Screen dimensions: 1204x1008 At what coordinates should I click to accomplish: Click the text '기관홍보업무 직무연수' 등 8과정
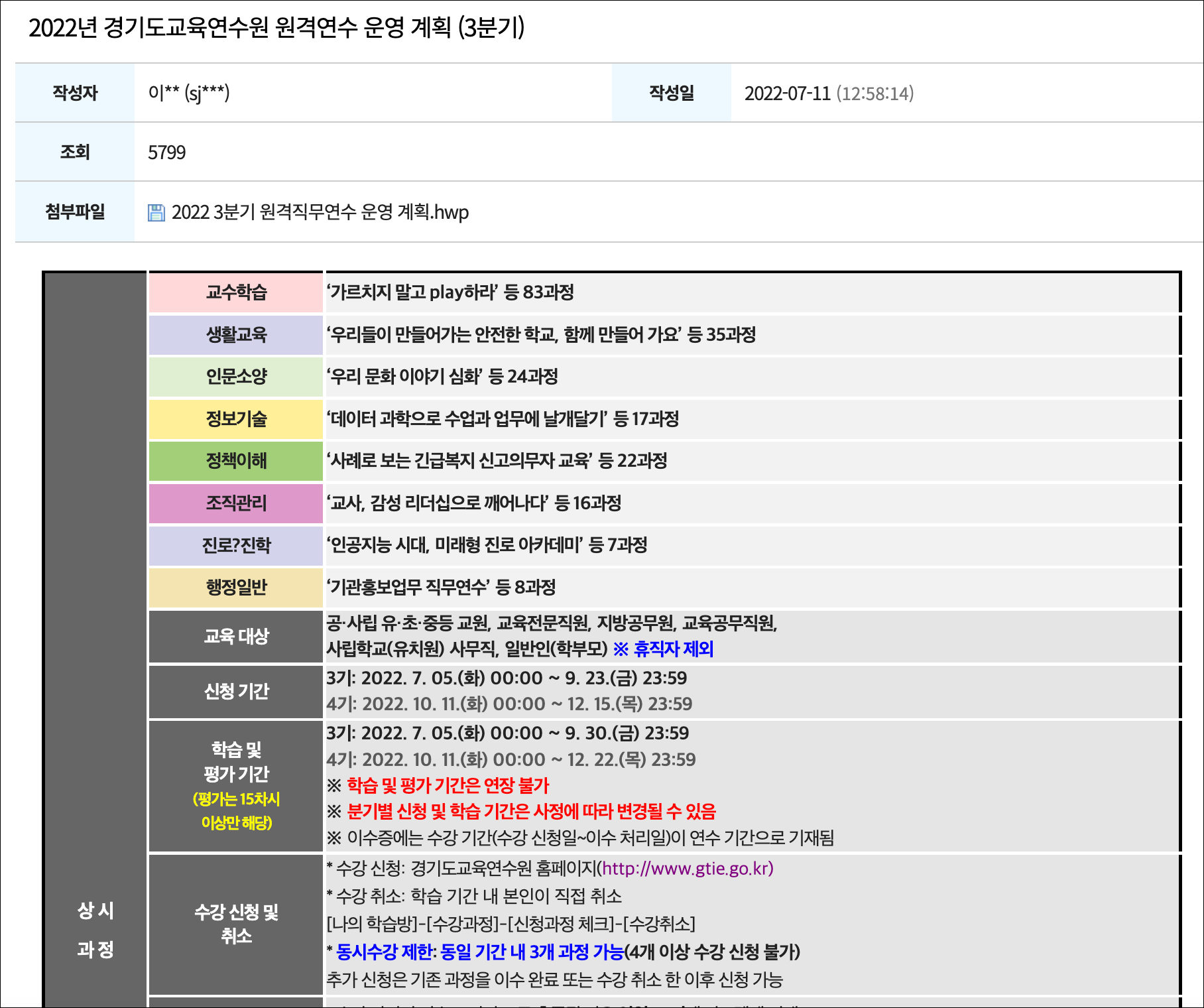tap(441, 588)
